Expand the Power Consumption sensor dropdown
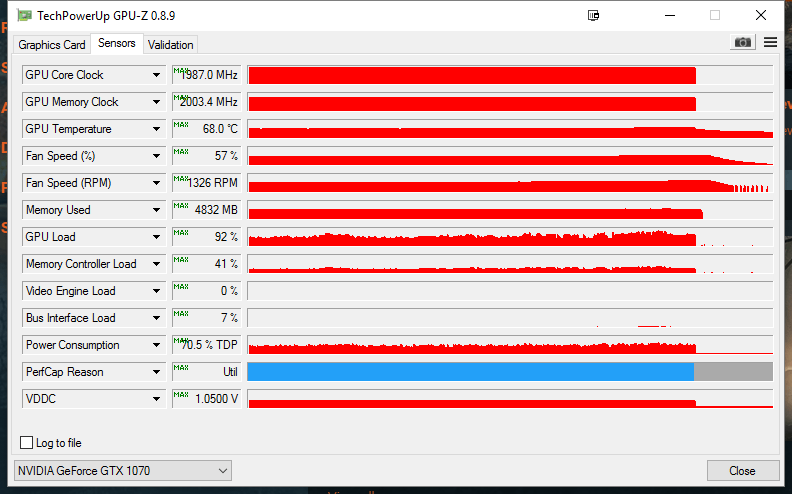The height and width of the screenshot is (494, 792). (156, 345)
